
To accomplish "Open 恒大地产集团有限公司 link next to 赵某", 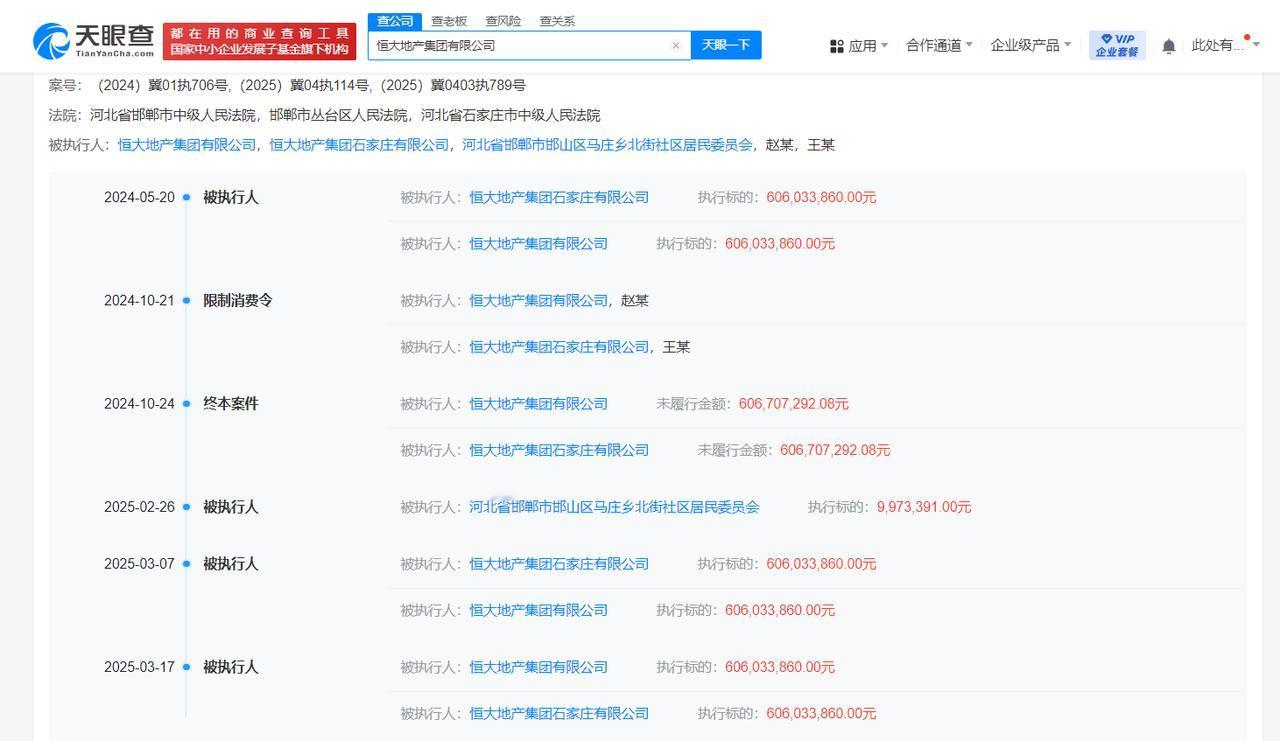I will pyautogui.click(x=538, y=301).
